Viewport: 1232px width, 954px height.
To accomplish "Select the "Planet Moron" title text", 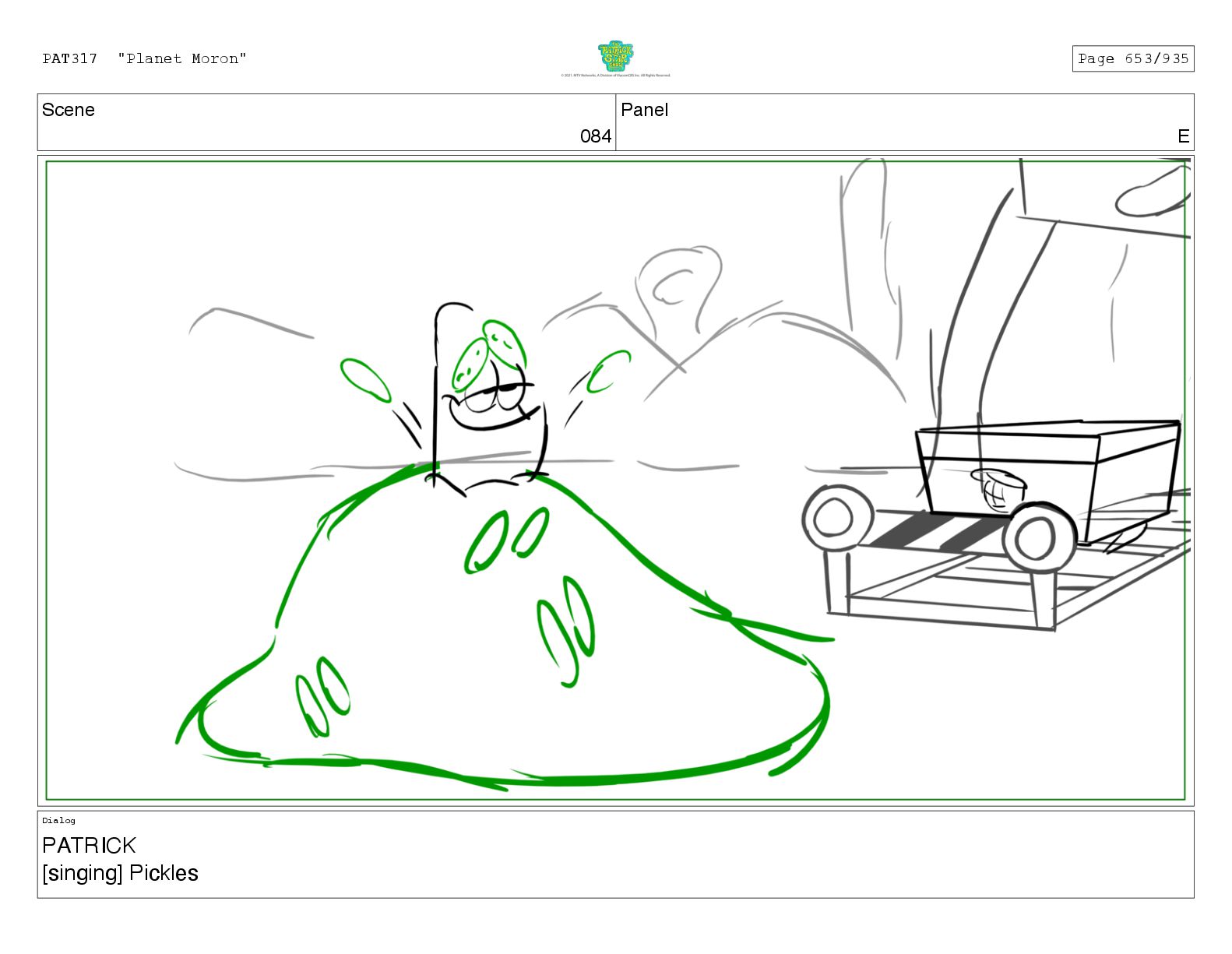I will [182, 58].
